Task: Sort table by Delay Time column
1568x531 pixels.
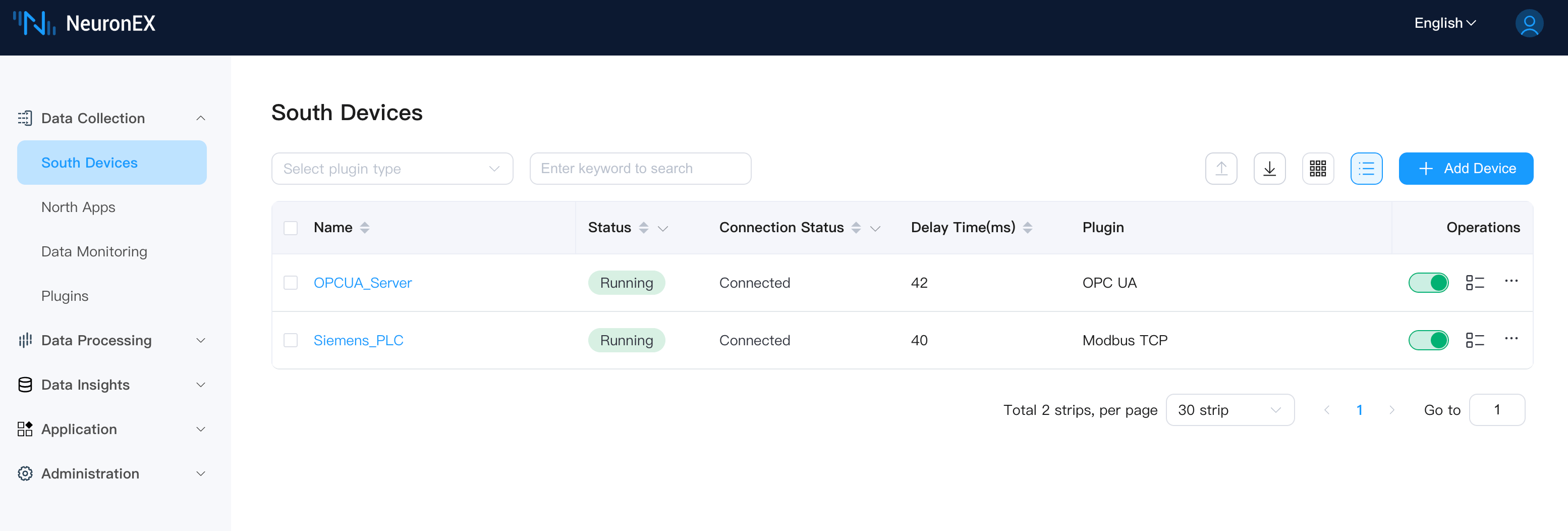Action: pos(1028,228)
